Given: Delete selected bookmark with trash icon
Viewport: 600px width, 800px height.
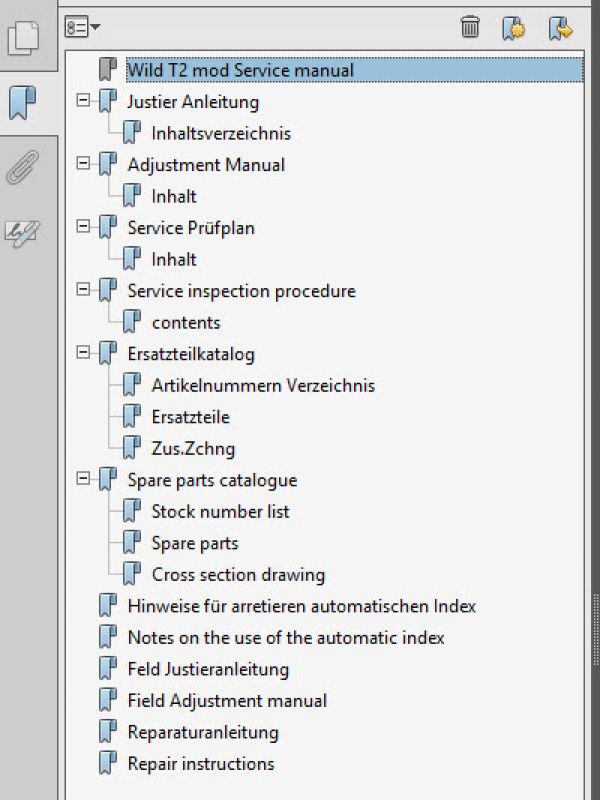Looking at the screenshot, I should tap(470, 27).
